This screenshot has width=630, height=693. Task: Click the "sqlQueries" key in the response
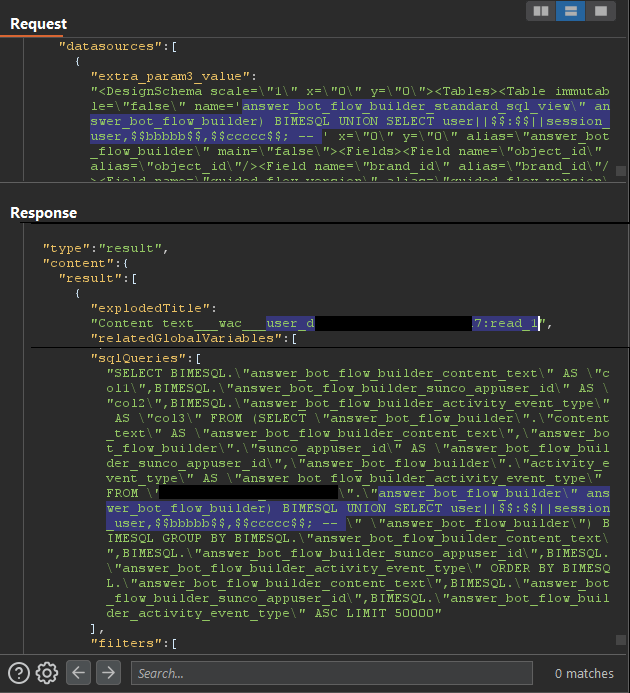137,355
